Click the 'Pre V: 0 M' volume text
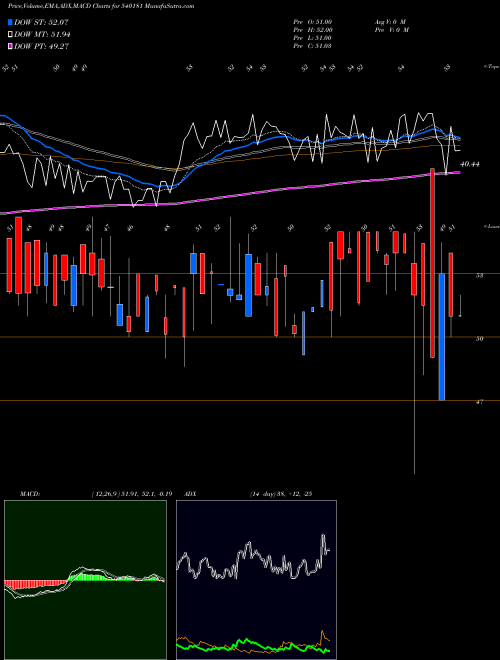The height and width of the screenshot is (660, 500). (x=391, y=30)
